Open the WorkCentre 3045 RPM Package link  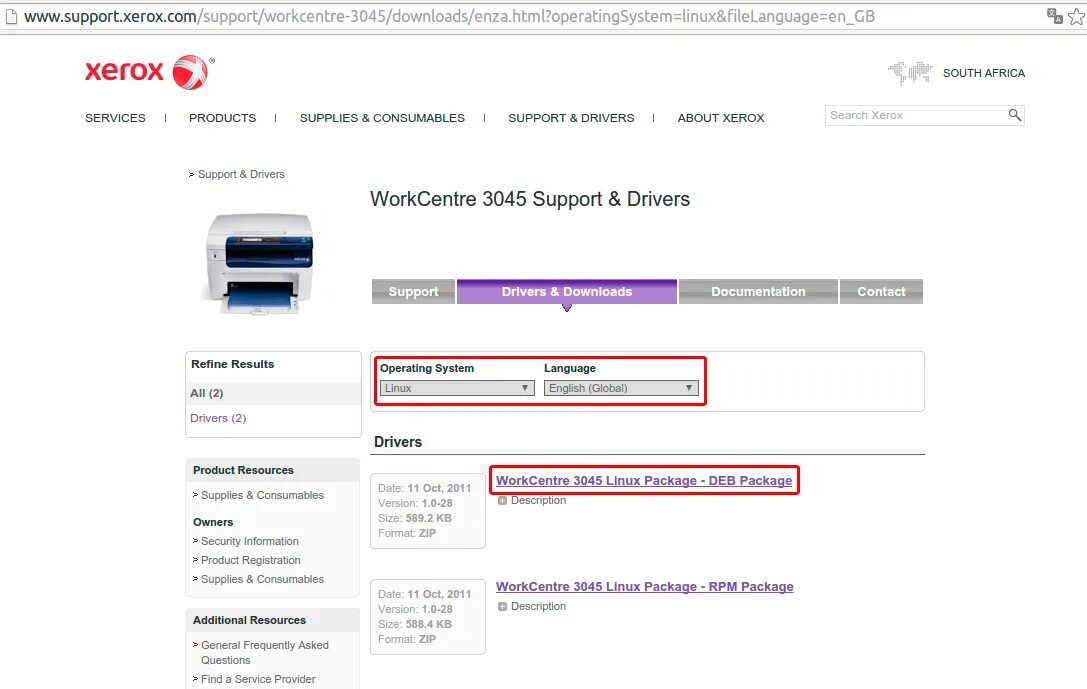click(x=645, y=586)
